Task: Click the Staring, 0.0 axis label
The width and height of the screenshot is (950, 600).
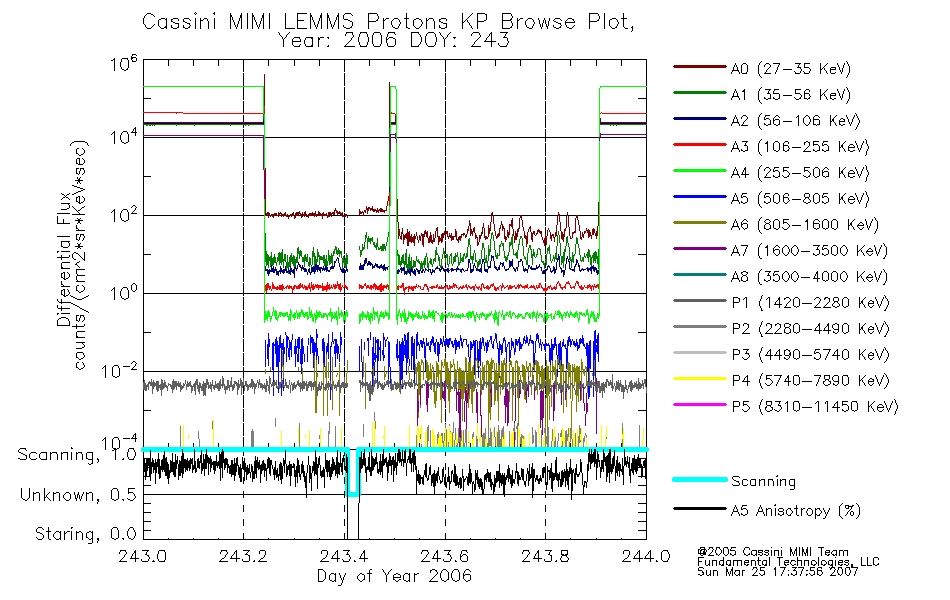Action: (85, 534)
